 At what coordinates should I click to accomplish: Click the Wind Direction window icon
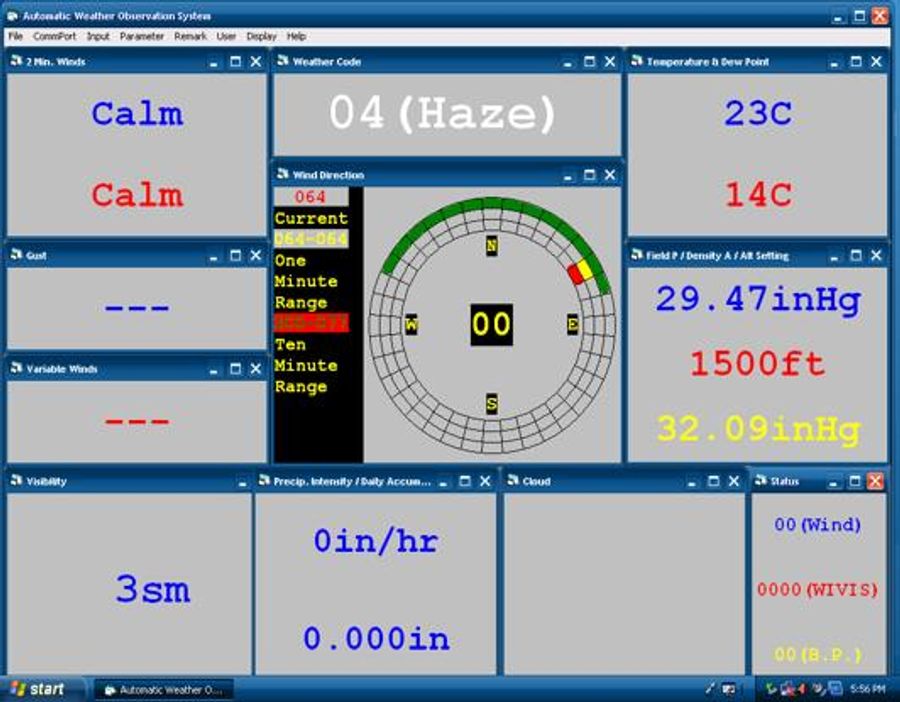click(282, 174)
